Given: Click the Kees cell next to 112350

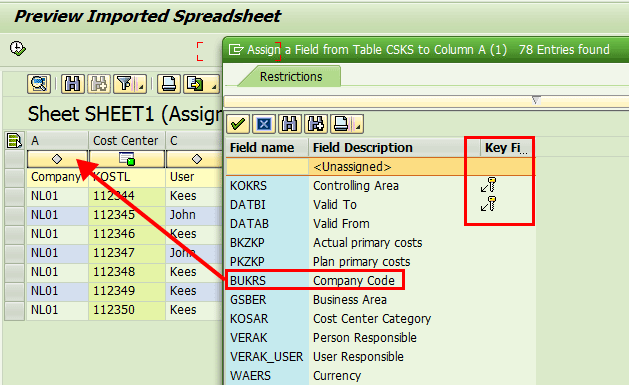Looking at the screenshot, I should coord(195,310).
